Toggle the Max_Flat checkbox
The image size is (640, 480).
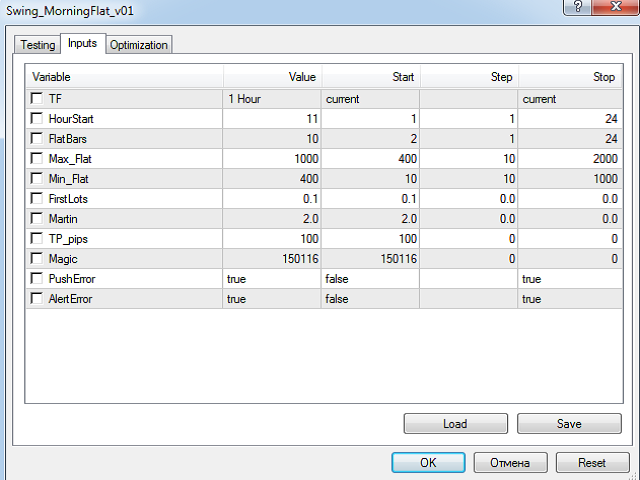click(37, 159)
